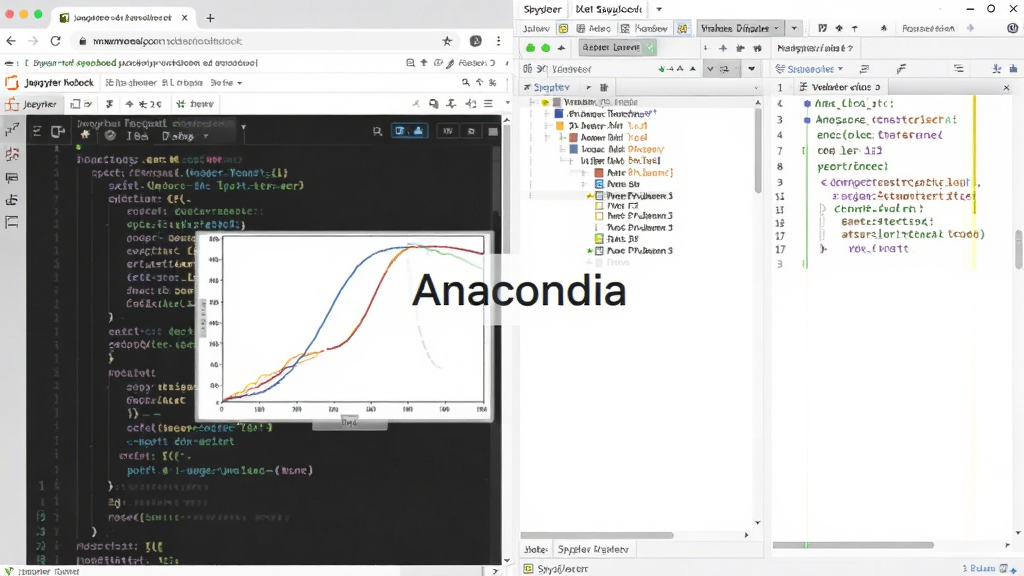Image resolution: width=1024 pixels, height=576 pixels.
Task: Click the first green circle in the Spyder toolbar
Action: tap(530, 48)
